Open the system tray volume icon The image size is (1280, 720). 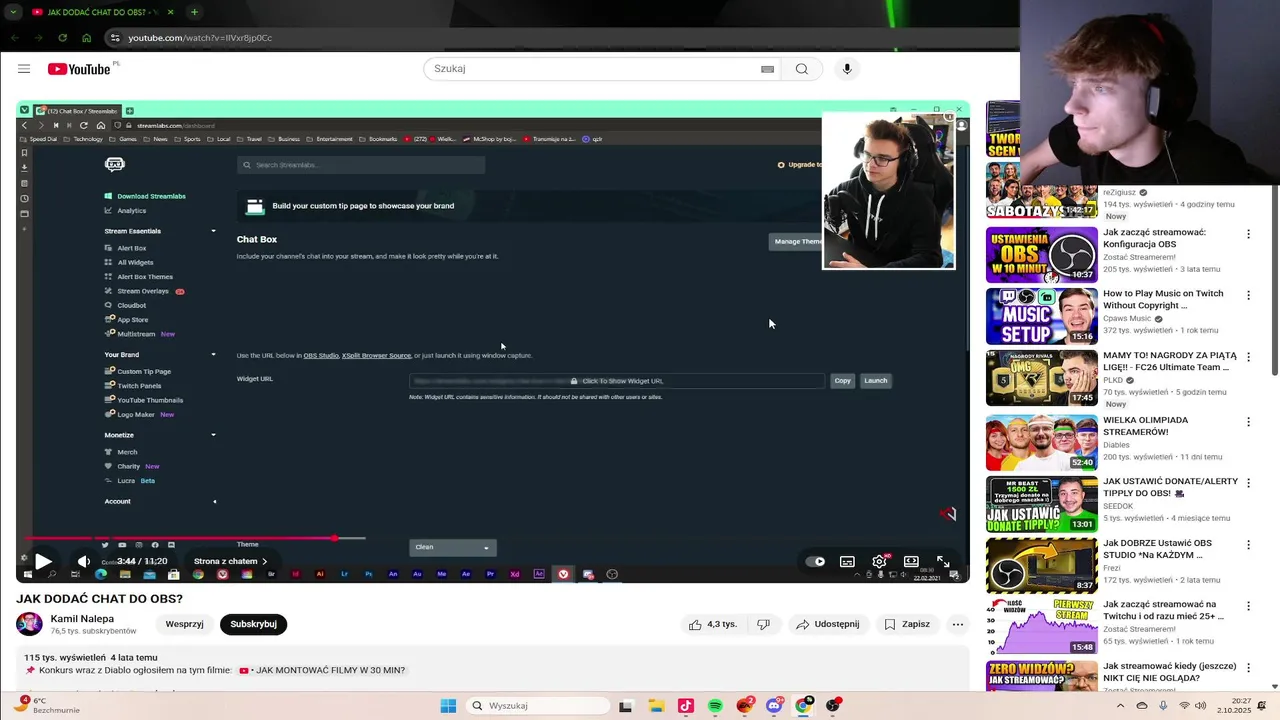tap(1200, 706)
